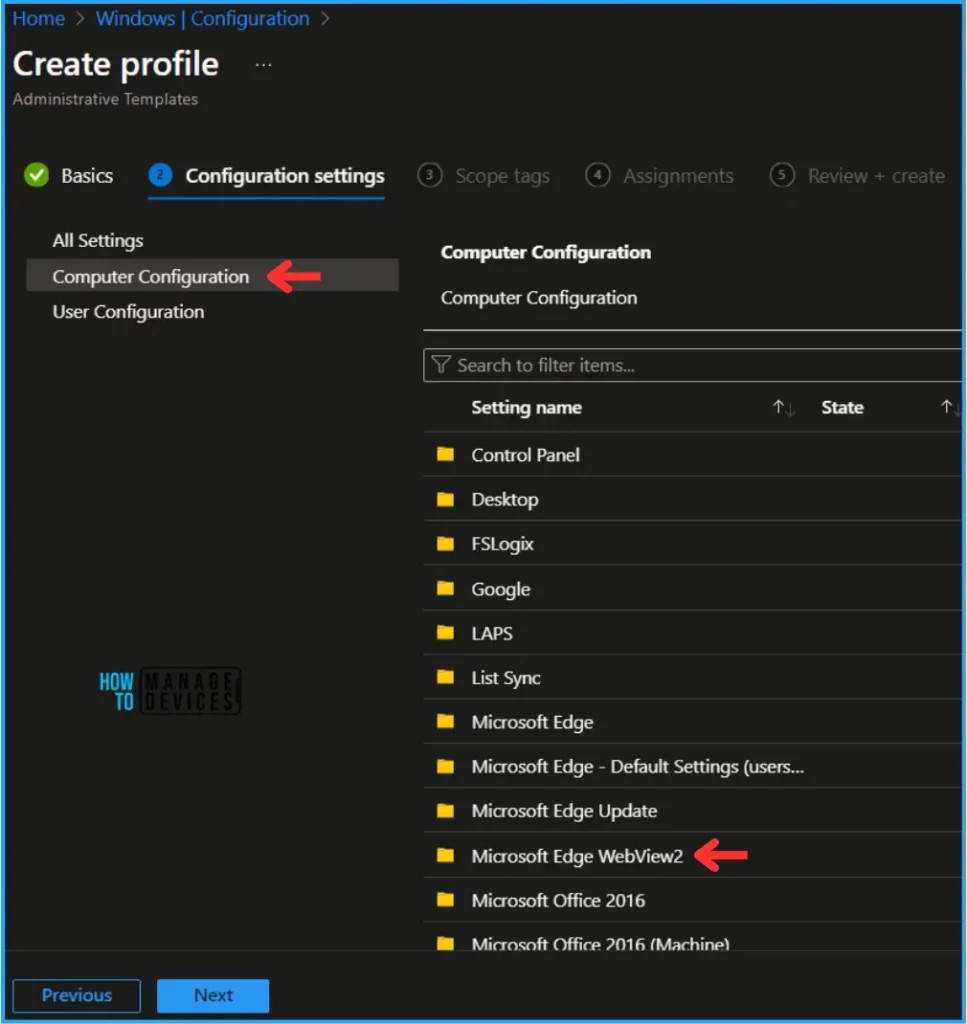Click the Windows | Configuration breadcrumb link
This screenshot has width=967, height=1024.
click(x=202, y=18)
